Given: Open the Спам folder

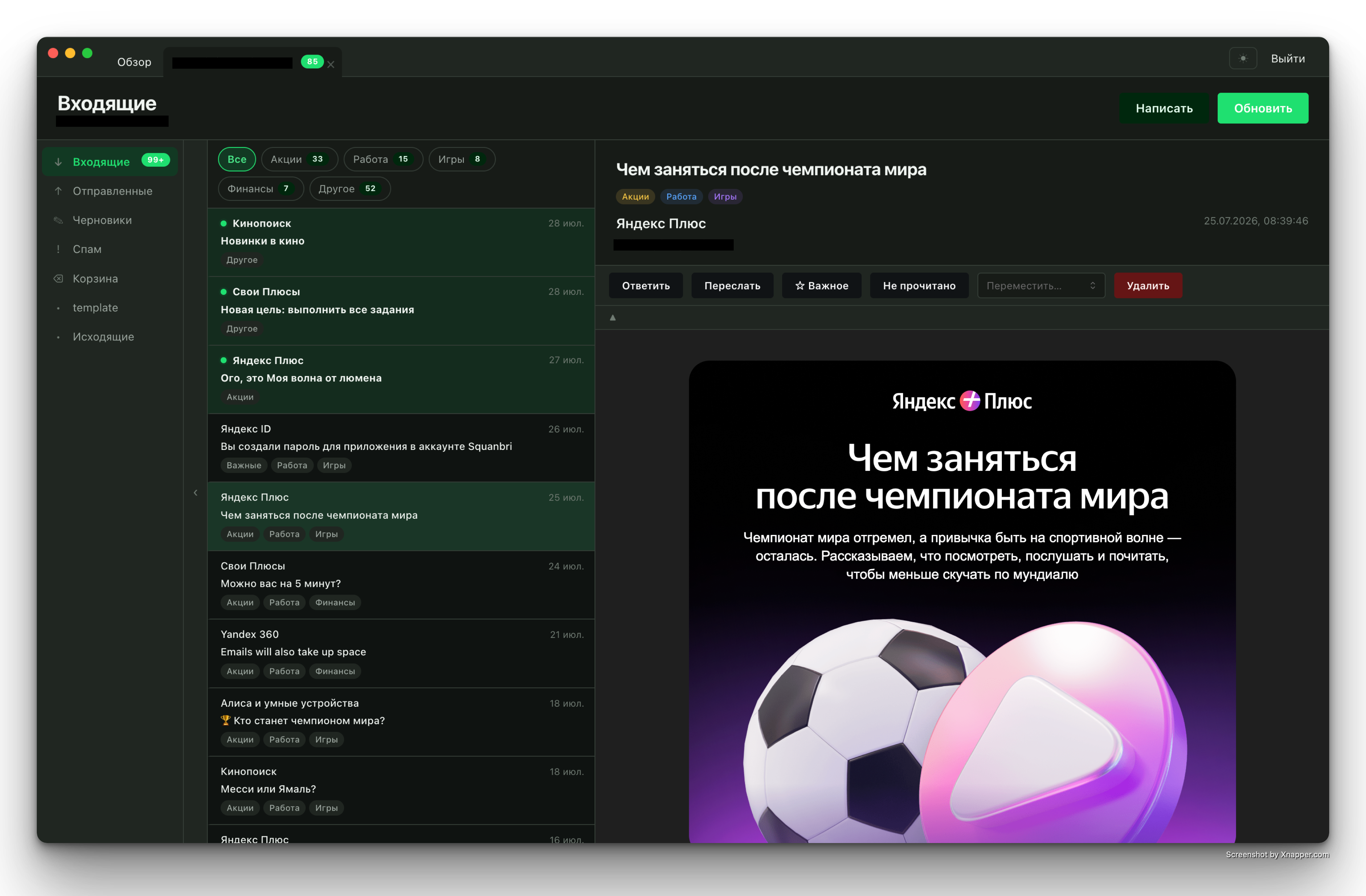Looking at the screenshot, I should click(110, 249).
